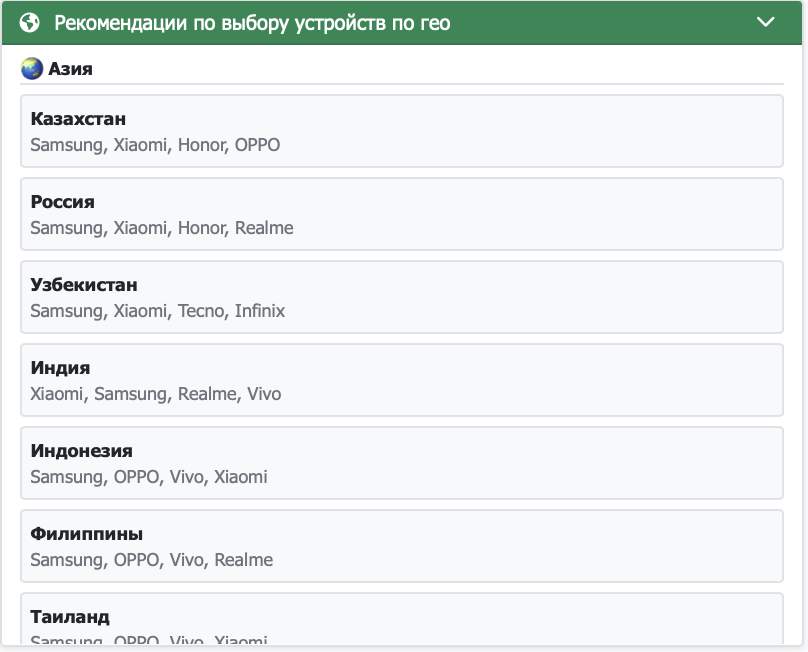This screenshot has width=808, height=652.
Task: Choose the Индия country name
Action: tap(60, 368)
